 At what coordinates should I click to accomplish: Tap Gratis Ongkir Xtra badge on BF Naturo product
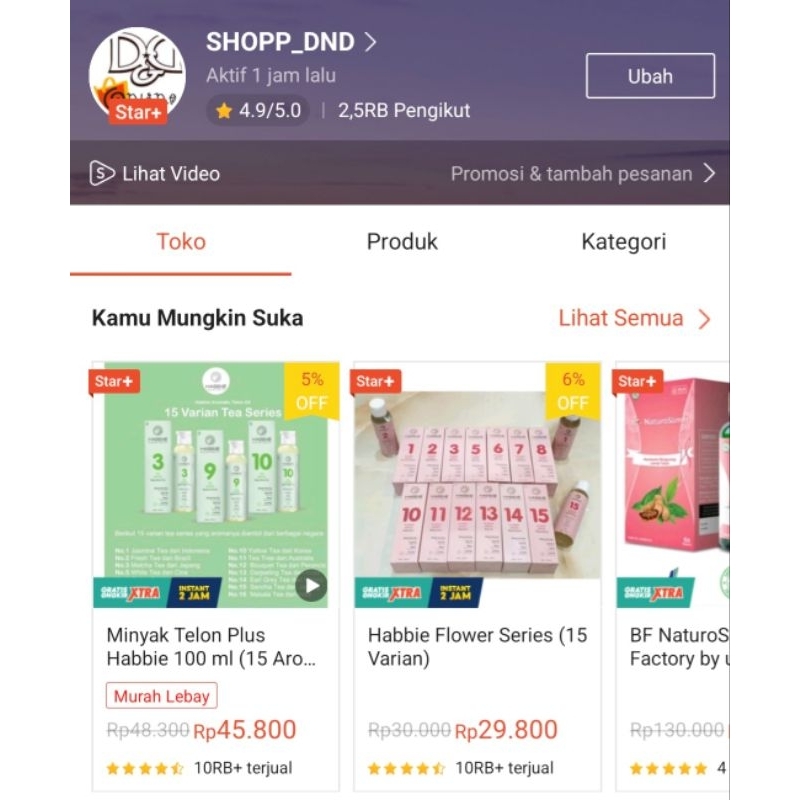[x=655, y=592]
